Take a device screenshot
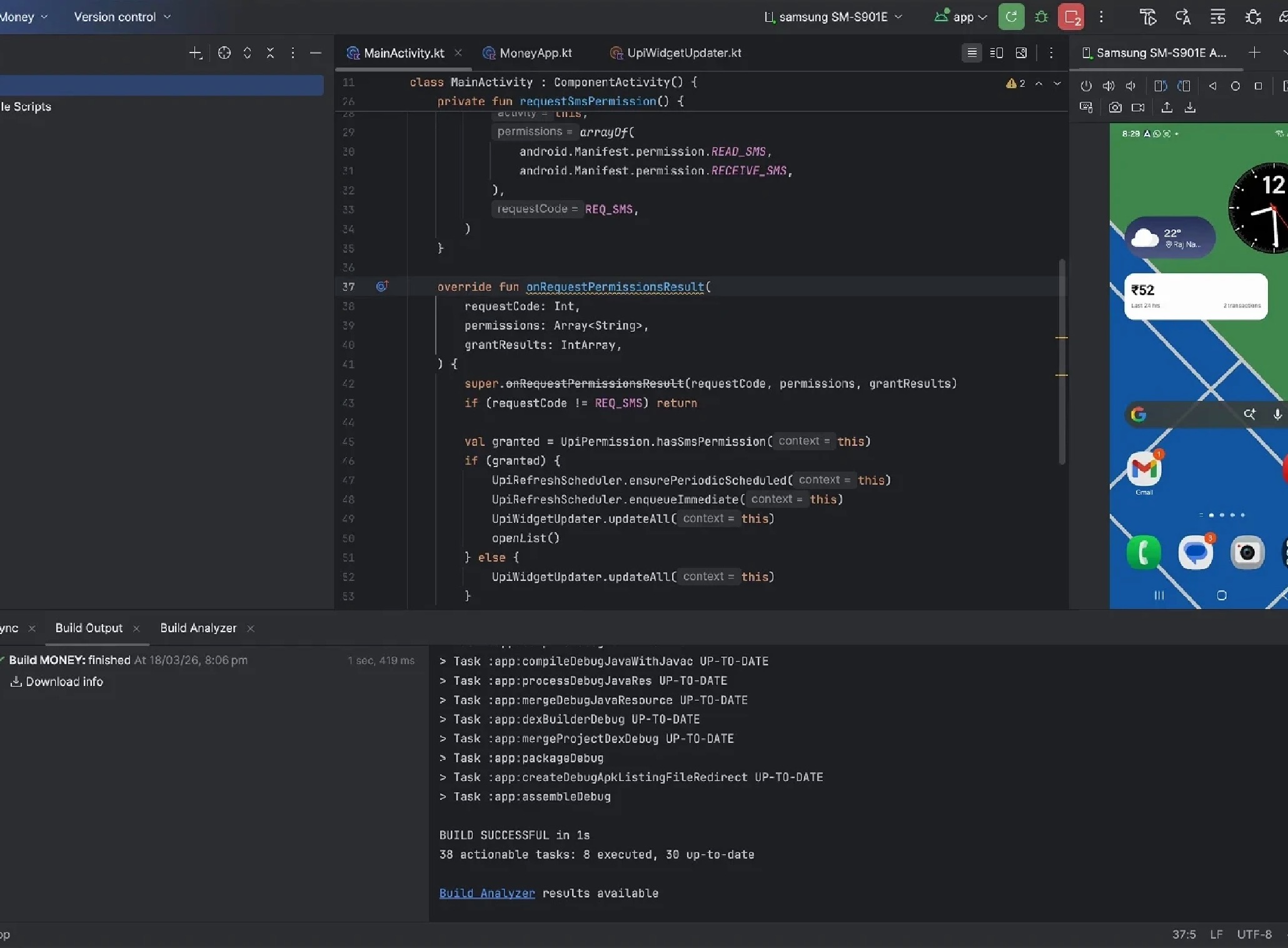 pos(1115,108)
